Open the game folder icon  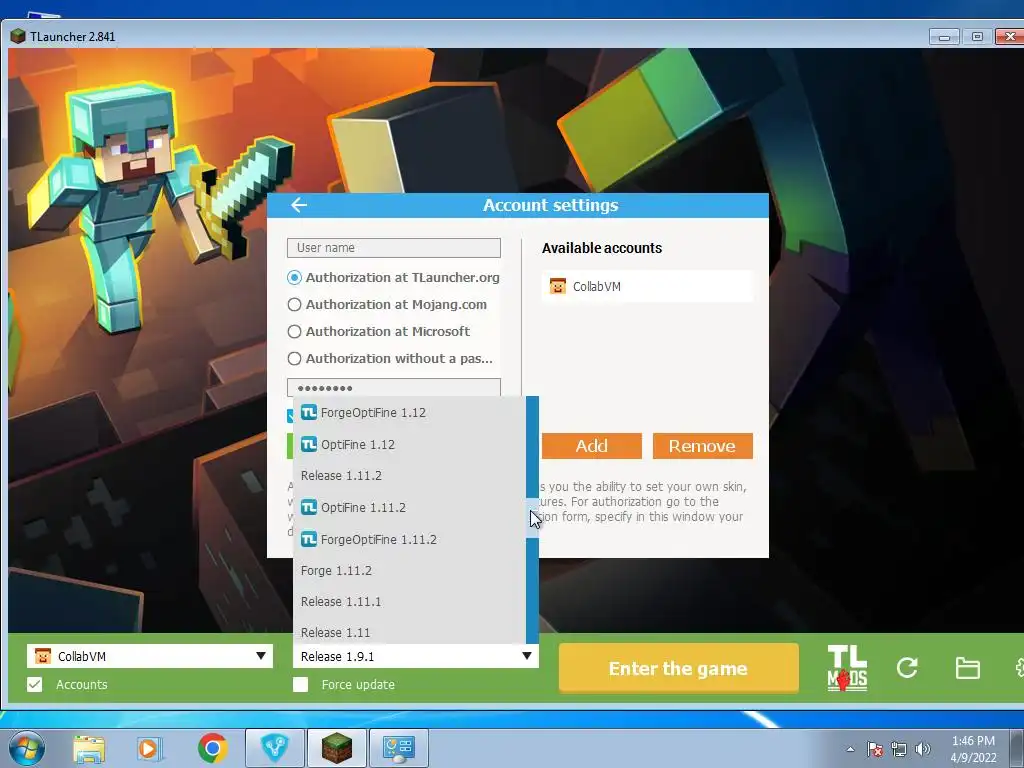pyautogui.click(x=967, y=668)
